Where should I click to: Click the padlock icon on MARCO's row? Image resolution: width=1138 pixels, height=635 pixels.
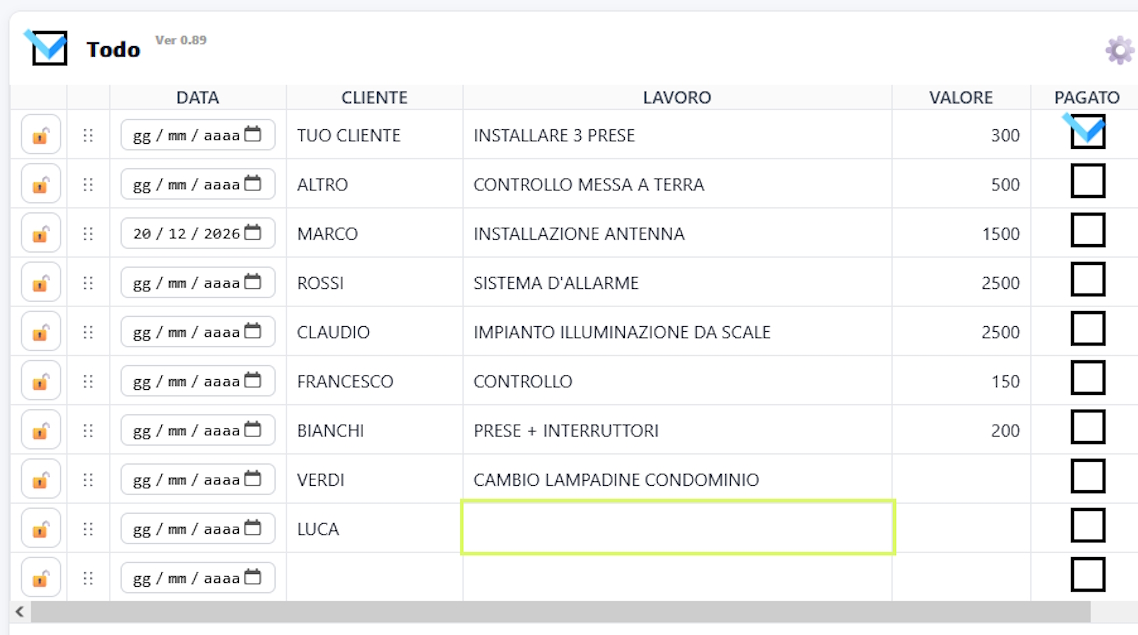[x=39, y=232]
